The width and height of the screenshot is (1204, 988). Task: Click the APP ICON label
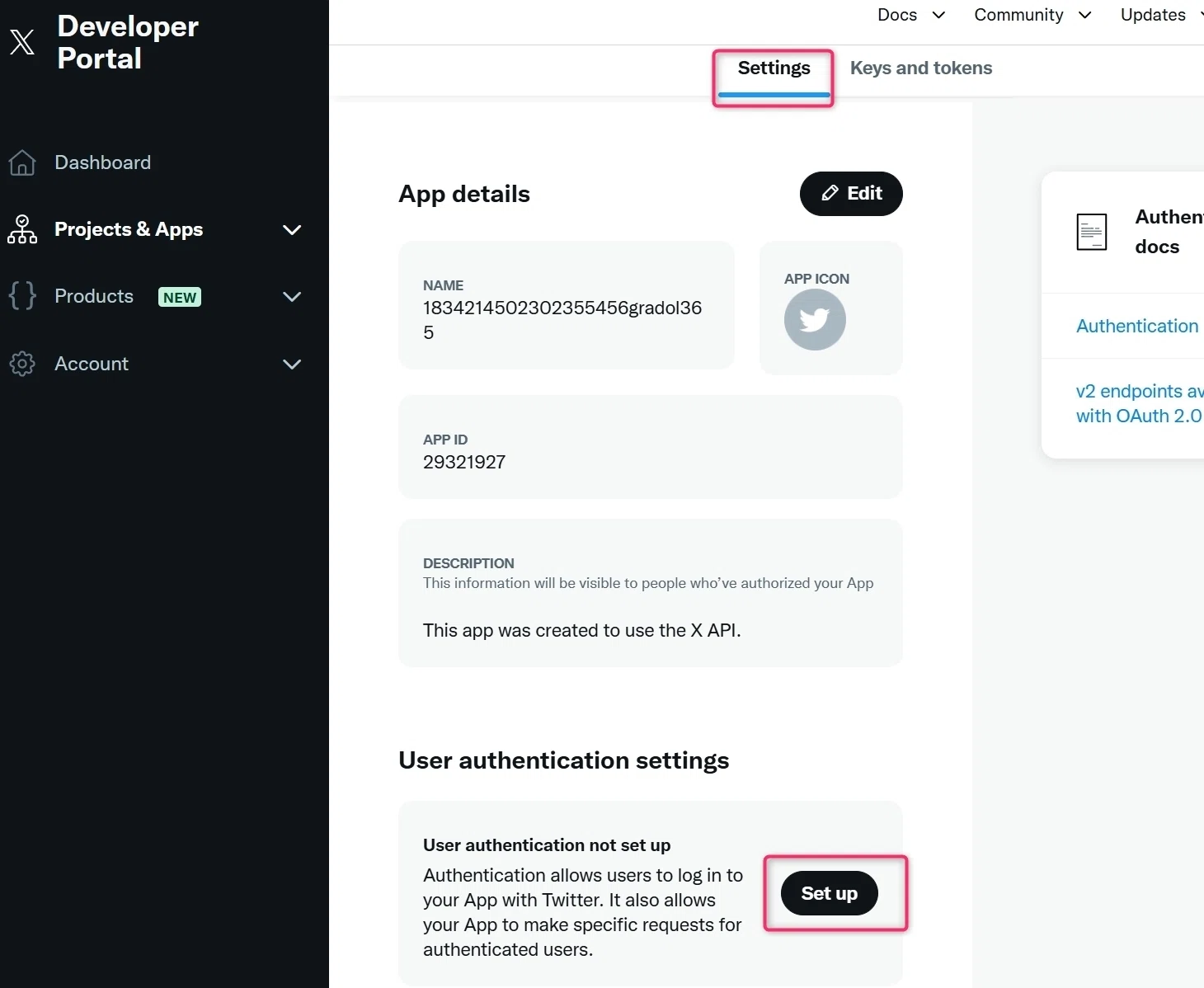[x=816, y=279]
